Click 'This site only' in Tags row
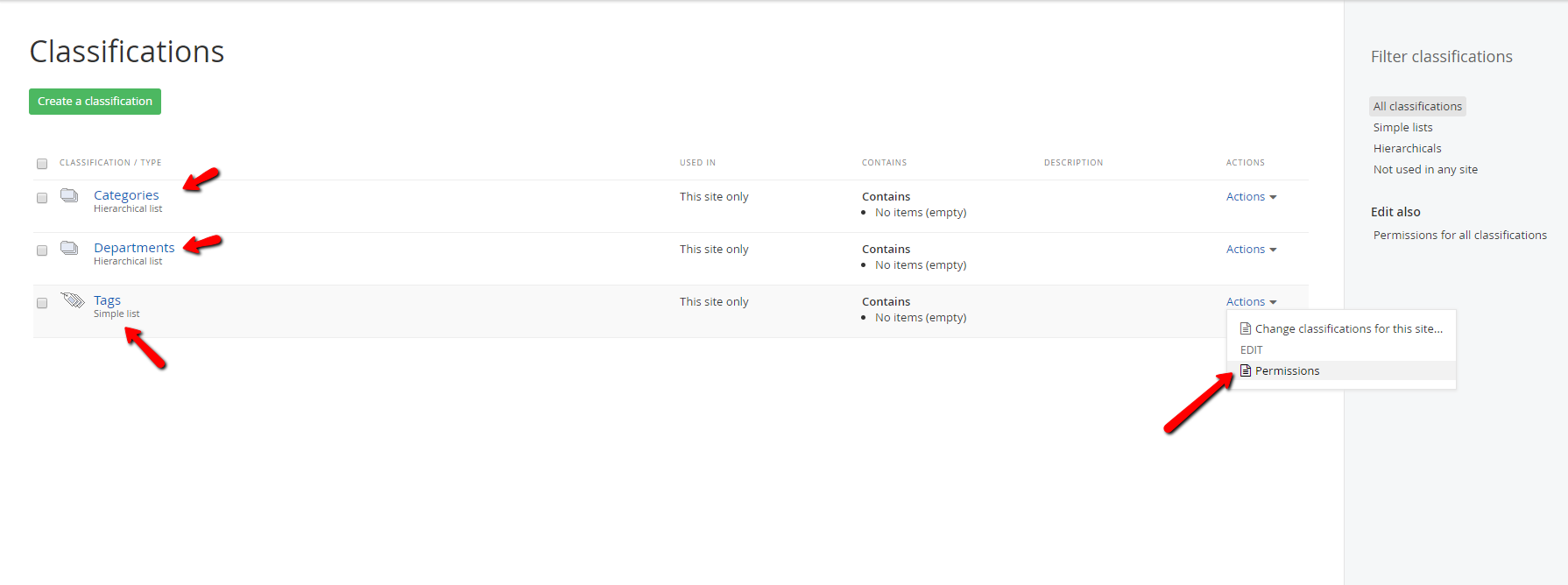 [x=714, y=302]
